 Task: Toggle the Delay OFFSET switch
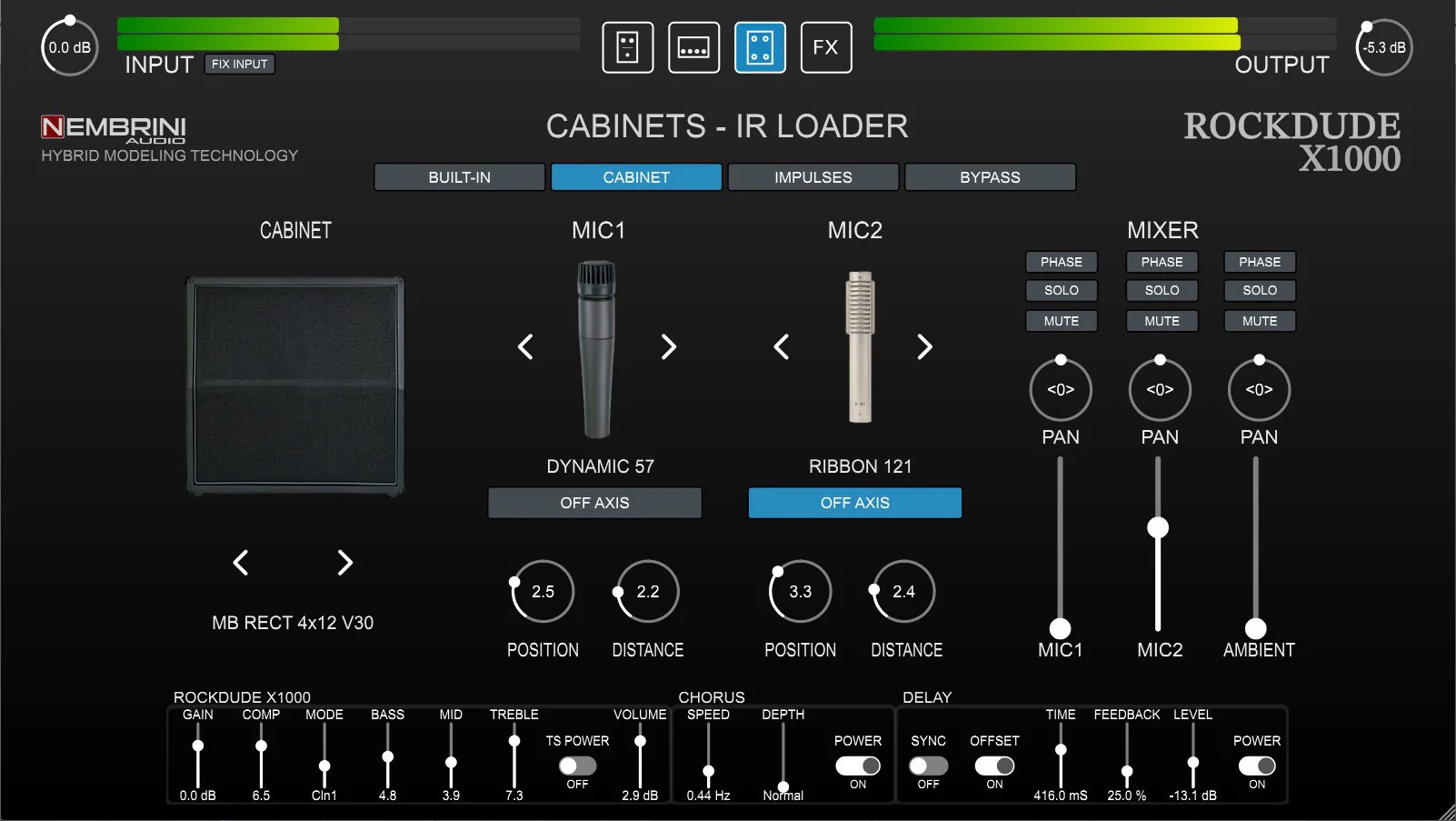coord(994,766)
